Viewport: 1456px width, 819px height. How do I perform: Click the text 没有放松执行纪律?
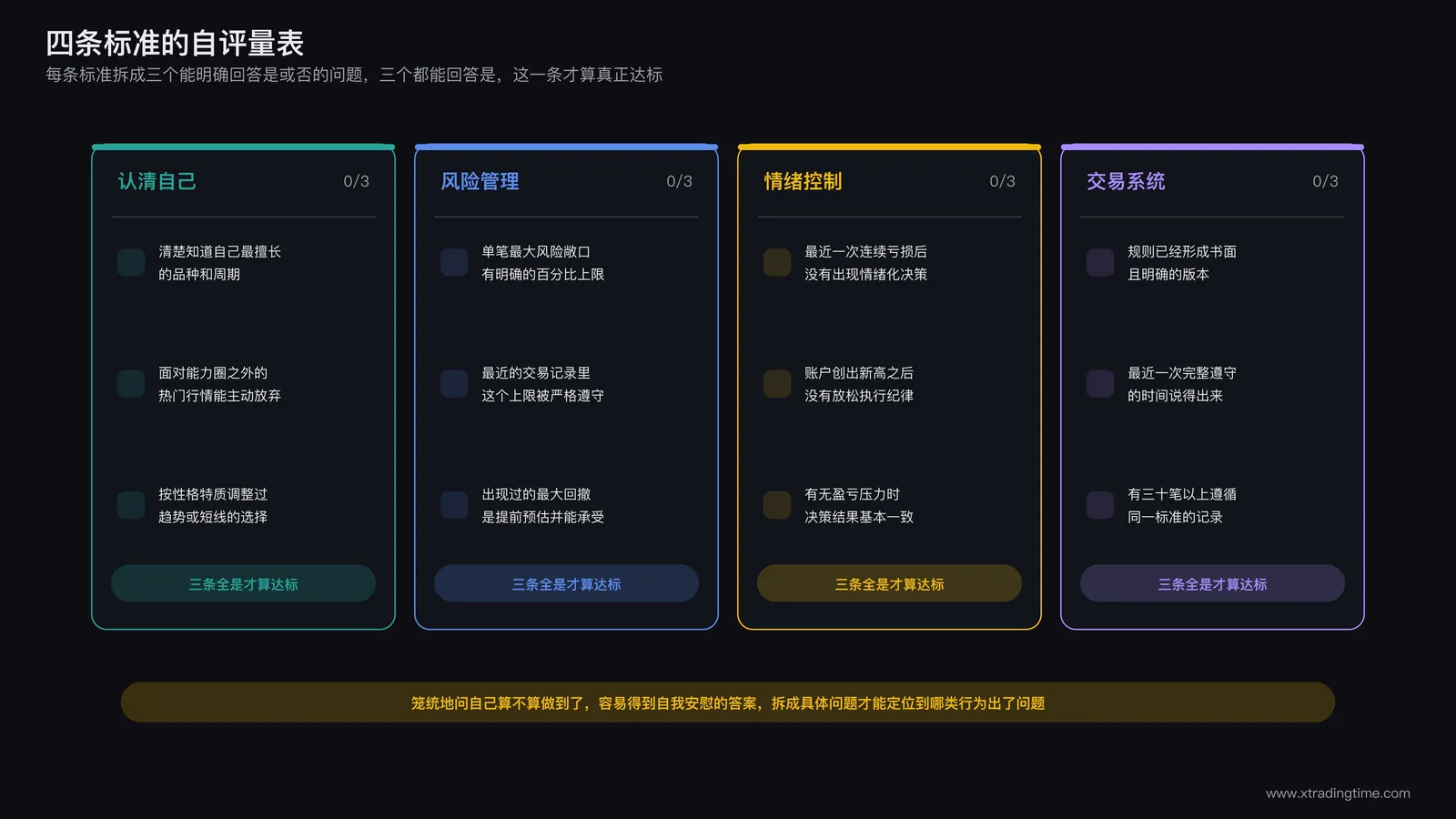coord(859,395)
